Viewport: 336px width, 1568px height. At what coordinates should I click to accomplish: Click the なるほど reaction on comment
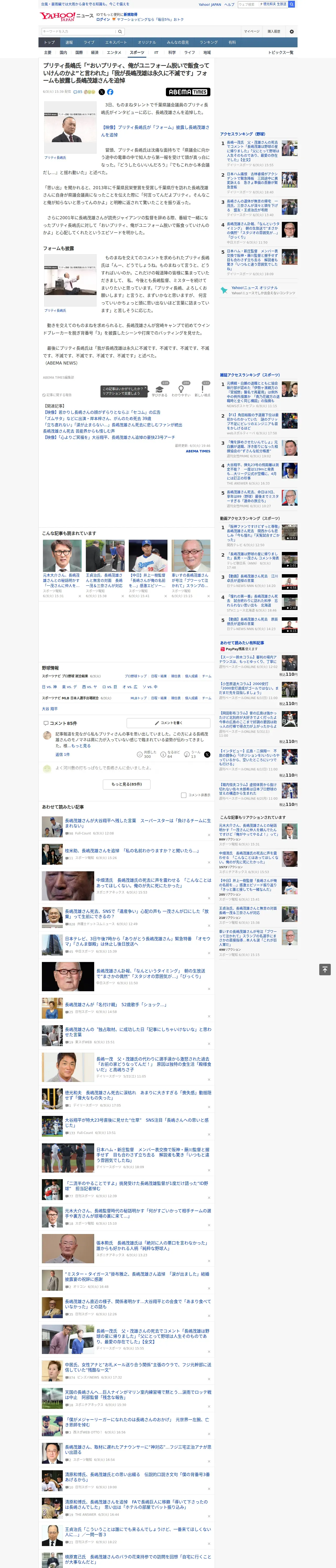click(170, 754)
